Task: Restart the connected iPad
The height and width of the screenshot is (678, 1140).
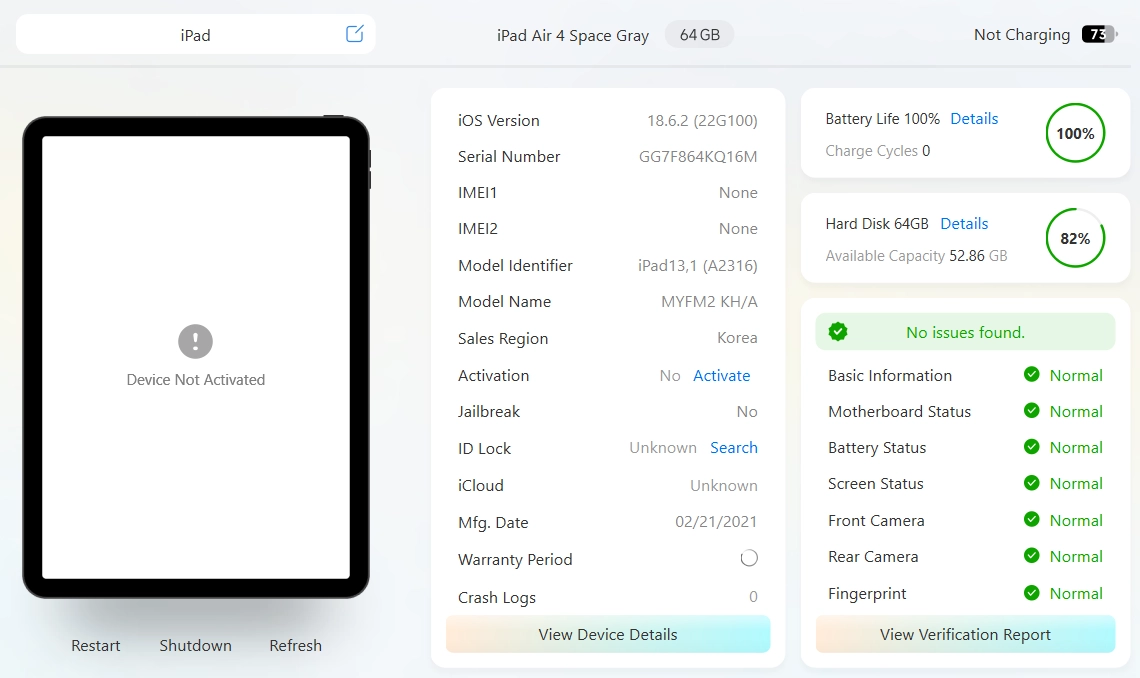Action: pos(95,645)
